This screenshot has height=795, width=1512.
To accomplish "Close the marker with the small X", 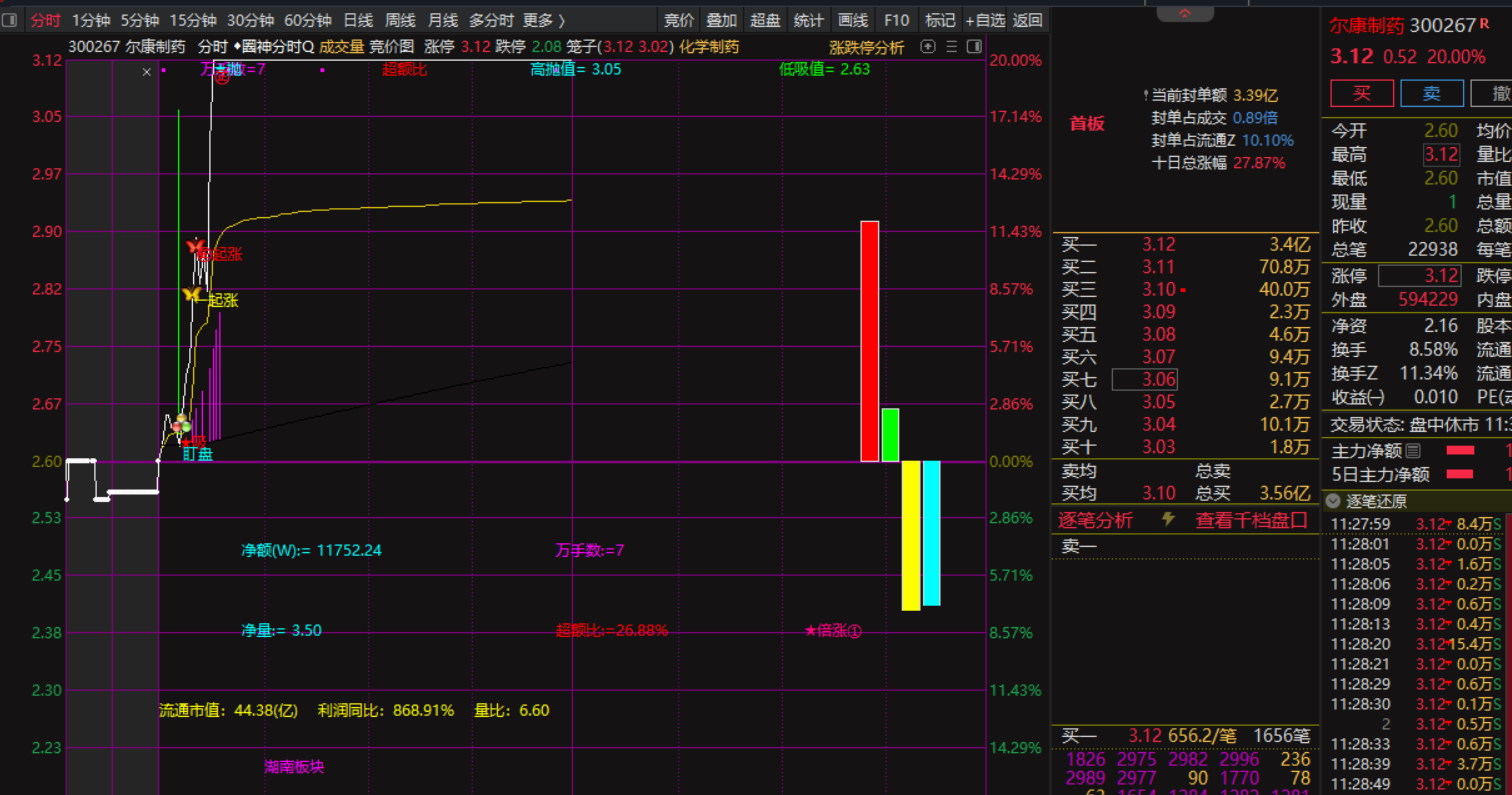I will pyautogui.click(x=147, y=71).
